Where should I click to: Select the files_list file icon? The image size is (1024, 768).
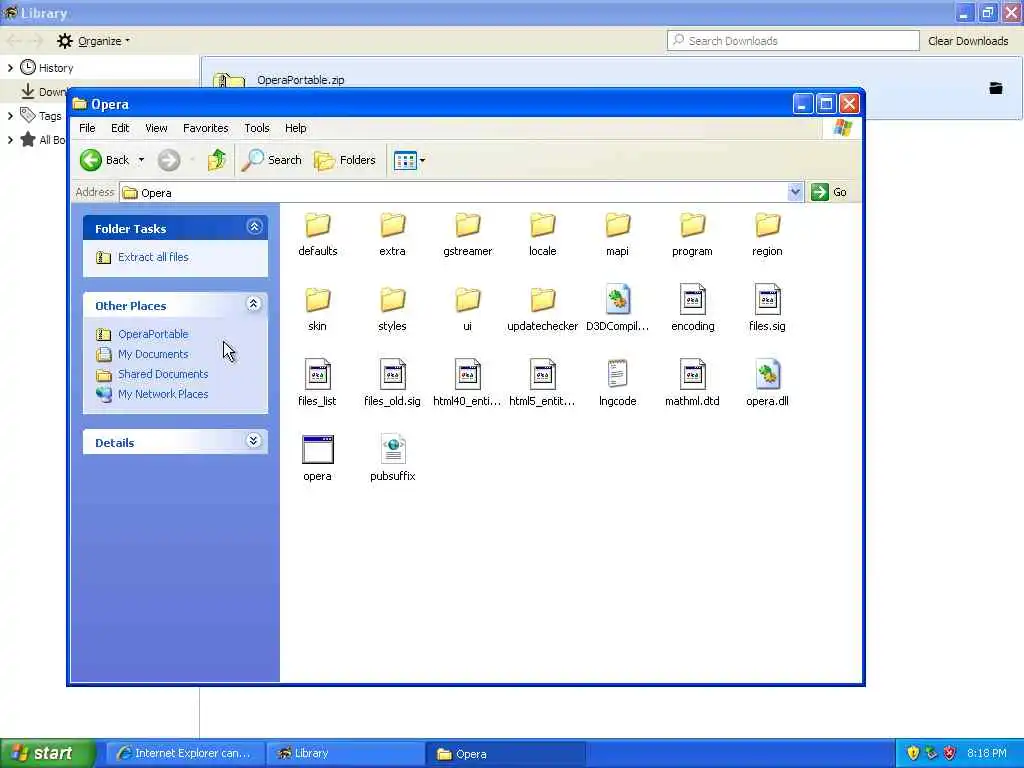tap(317, 374)
